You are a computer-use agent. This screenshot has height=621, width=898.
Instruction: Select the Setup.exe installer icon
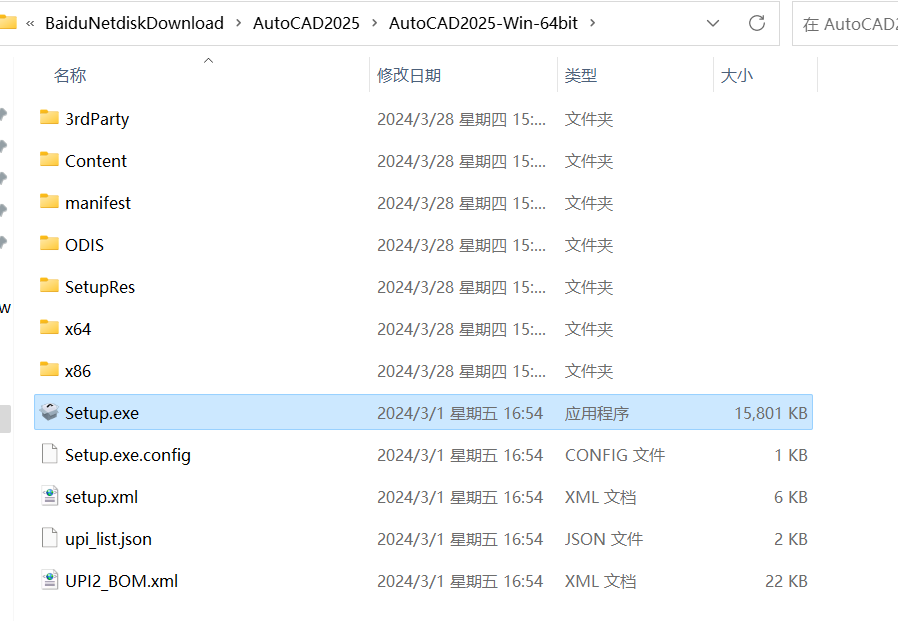coord(49,412)
